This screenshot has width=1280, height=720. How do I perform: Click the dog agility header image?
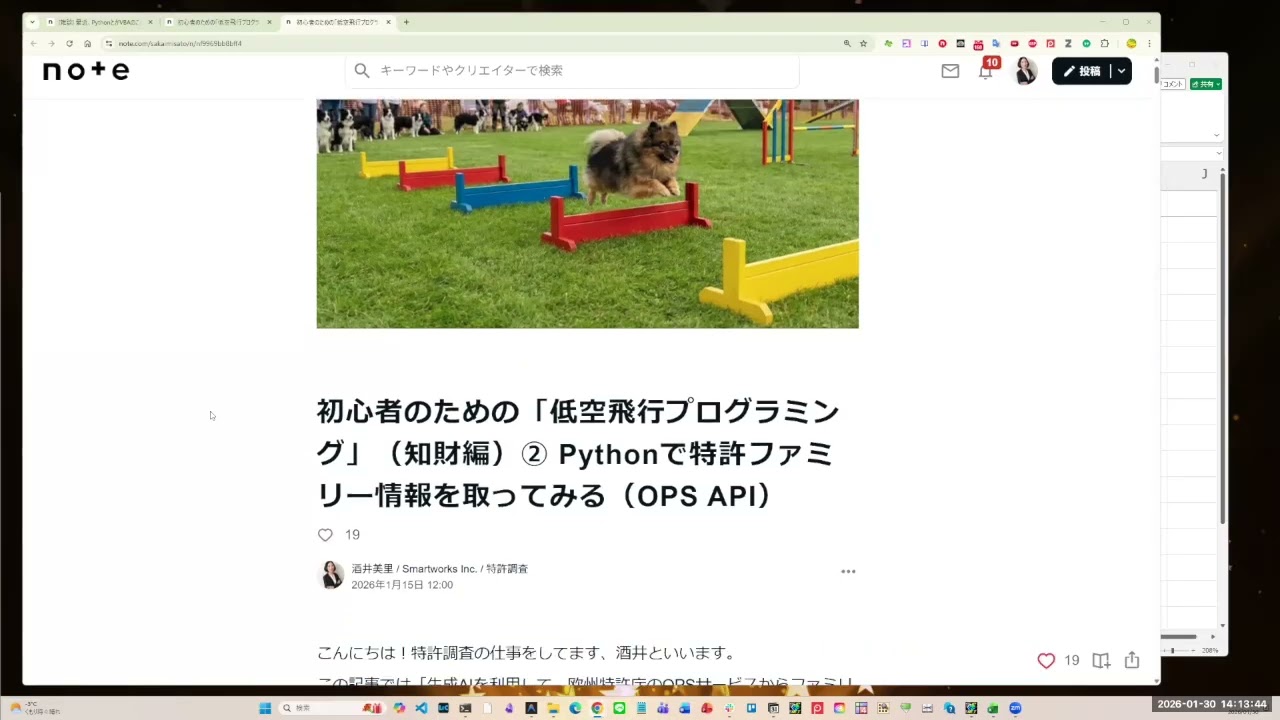pyautogui.click(x=587, y=213)
